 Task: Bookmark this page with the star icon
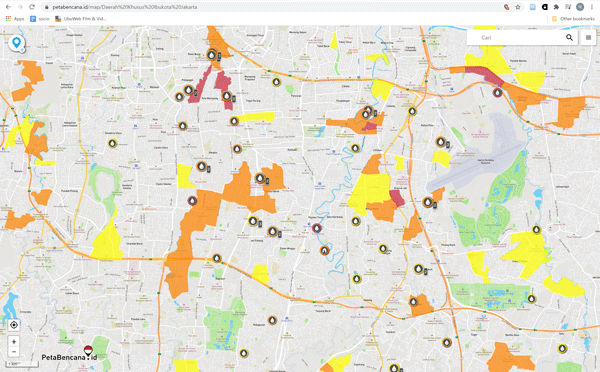[x=518, y=7]
